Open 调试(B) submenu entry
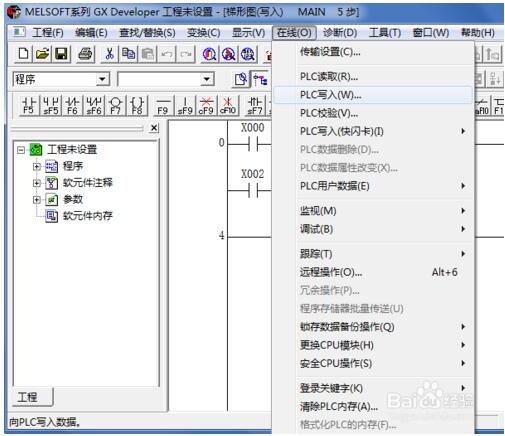 point(373,229)
